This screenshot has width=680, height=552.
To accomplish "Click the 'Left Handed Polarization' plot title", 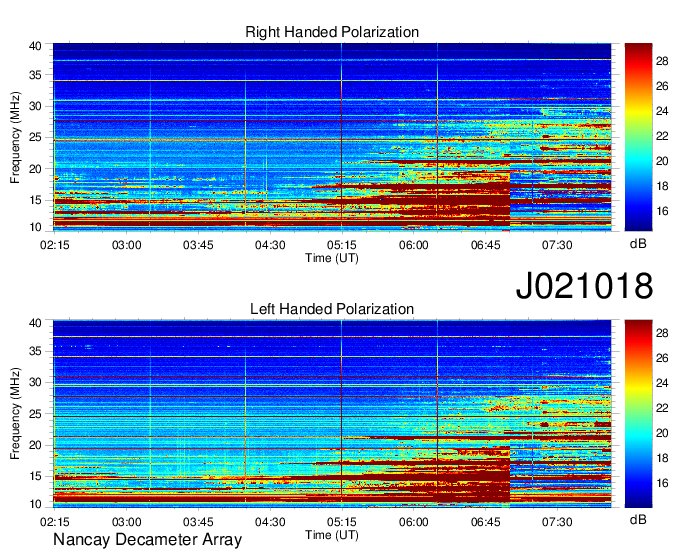I will point(332,309).
